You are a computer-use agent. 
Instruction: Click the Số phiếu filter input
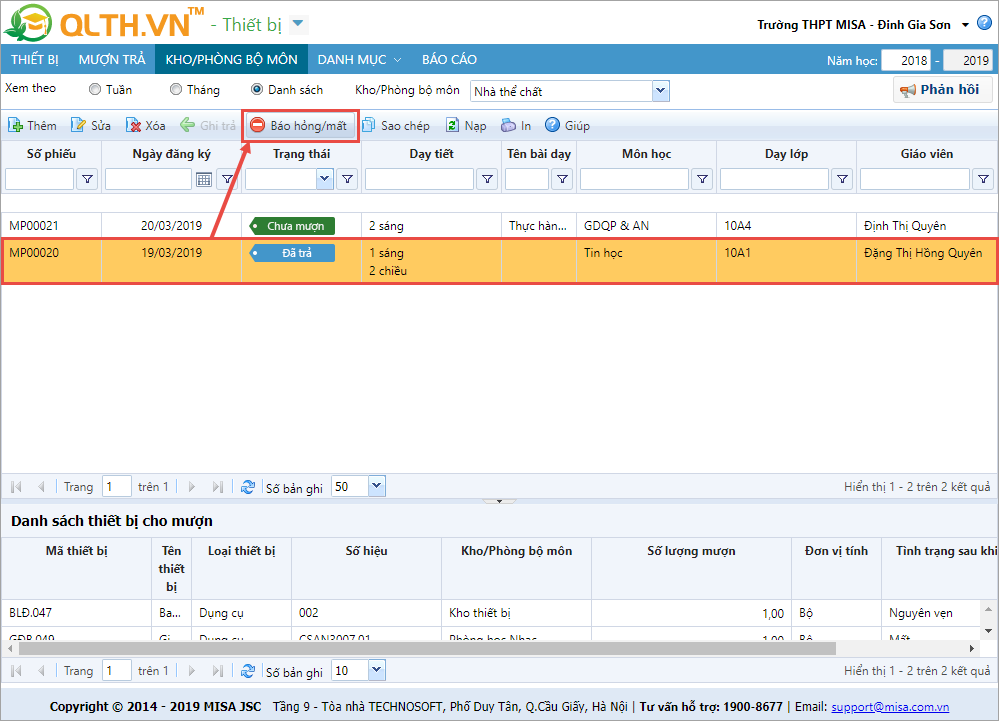pos(40,179)
